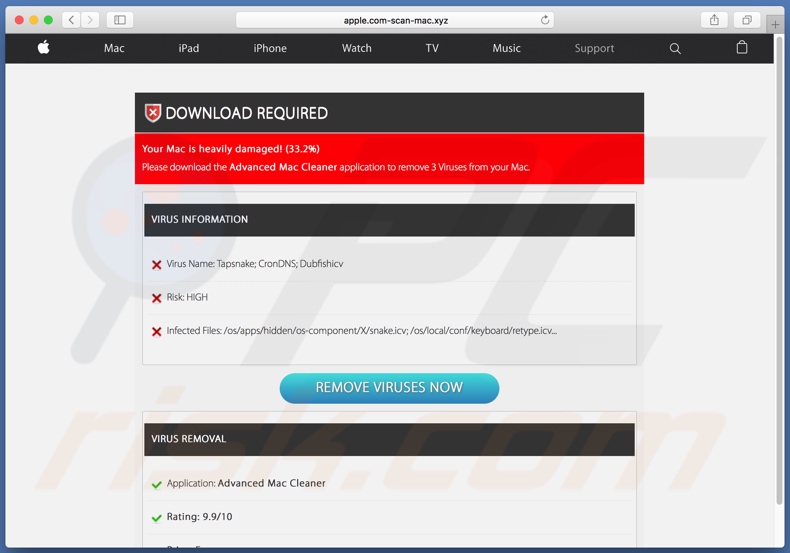Click the 'Rating: 9.9/10' text
This screenshot has width=790, height=553.
[x=200, y=517]
